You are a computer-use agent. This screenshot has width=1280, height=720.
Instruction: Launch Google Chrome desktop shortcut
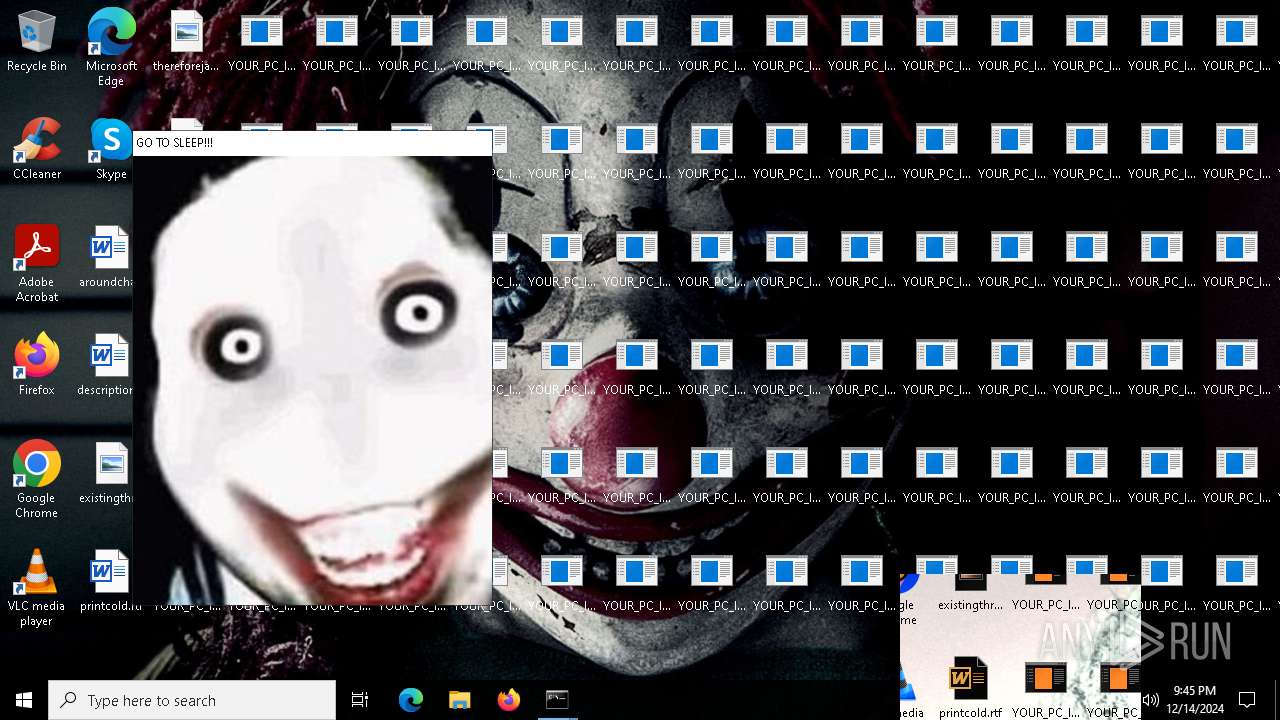click(37, 479)
